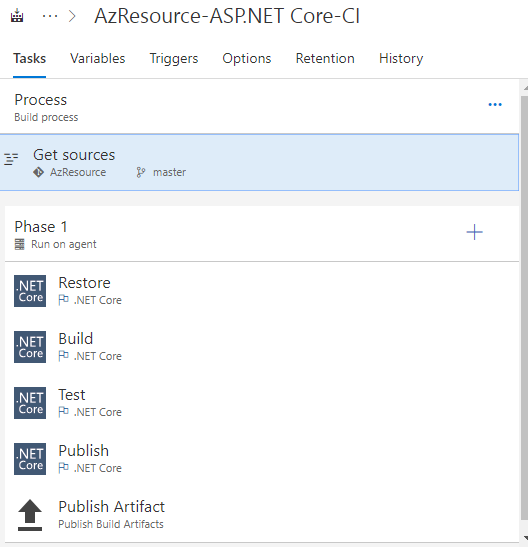Select the Publish Artifact task

coord(262,515)
